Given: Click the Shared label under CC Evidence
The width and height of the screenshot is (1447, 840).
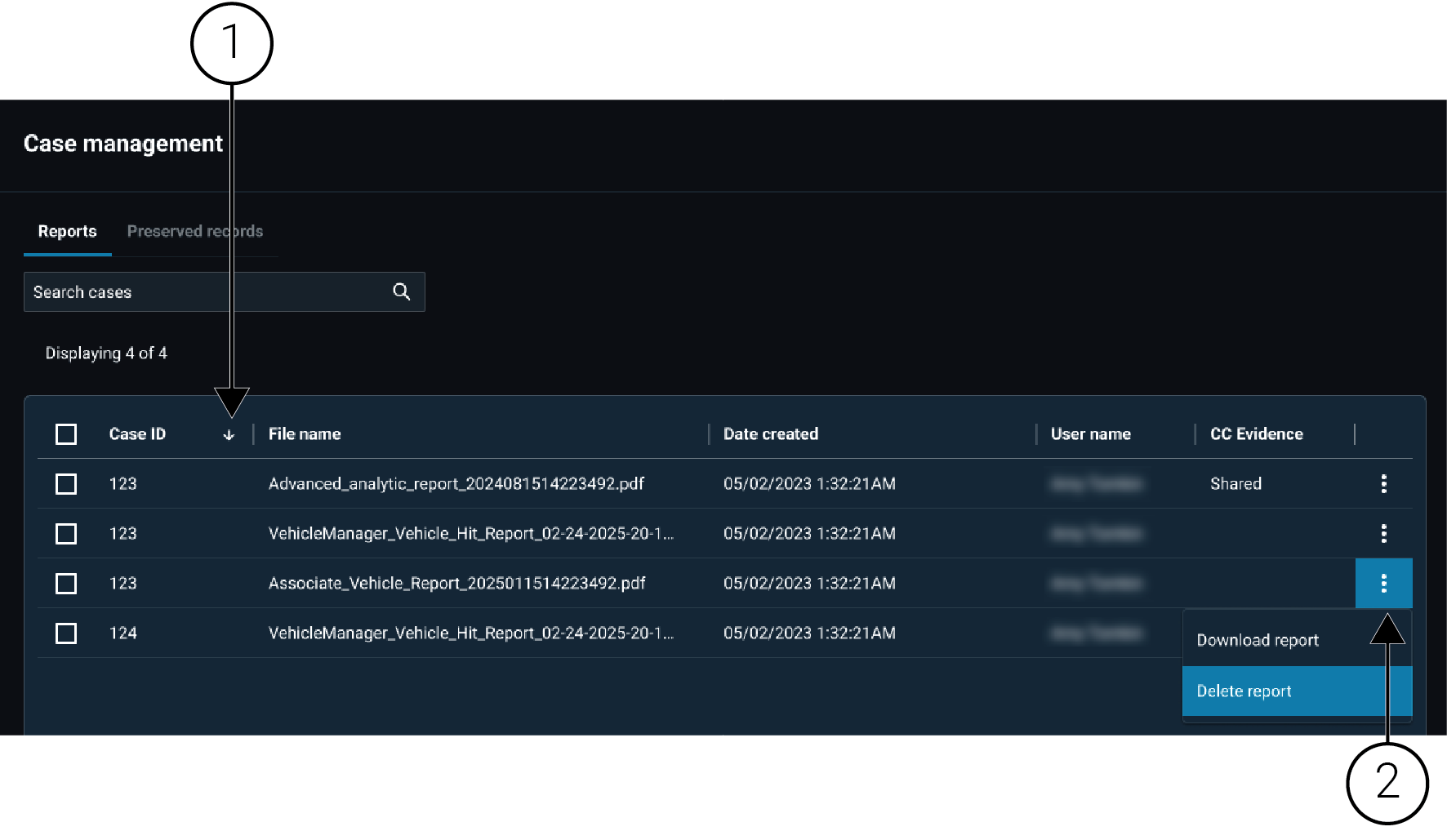Looking at the screenshot, I should click(x=1236, y=483).
